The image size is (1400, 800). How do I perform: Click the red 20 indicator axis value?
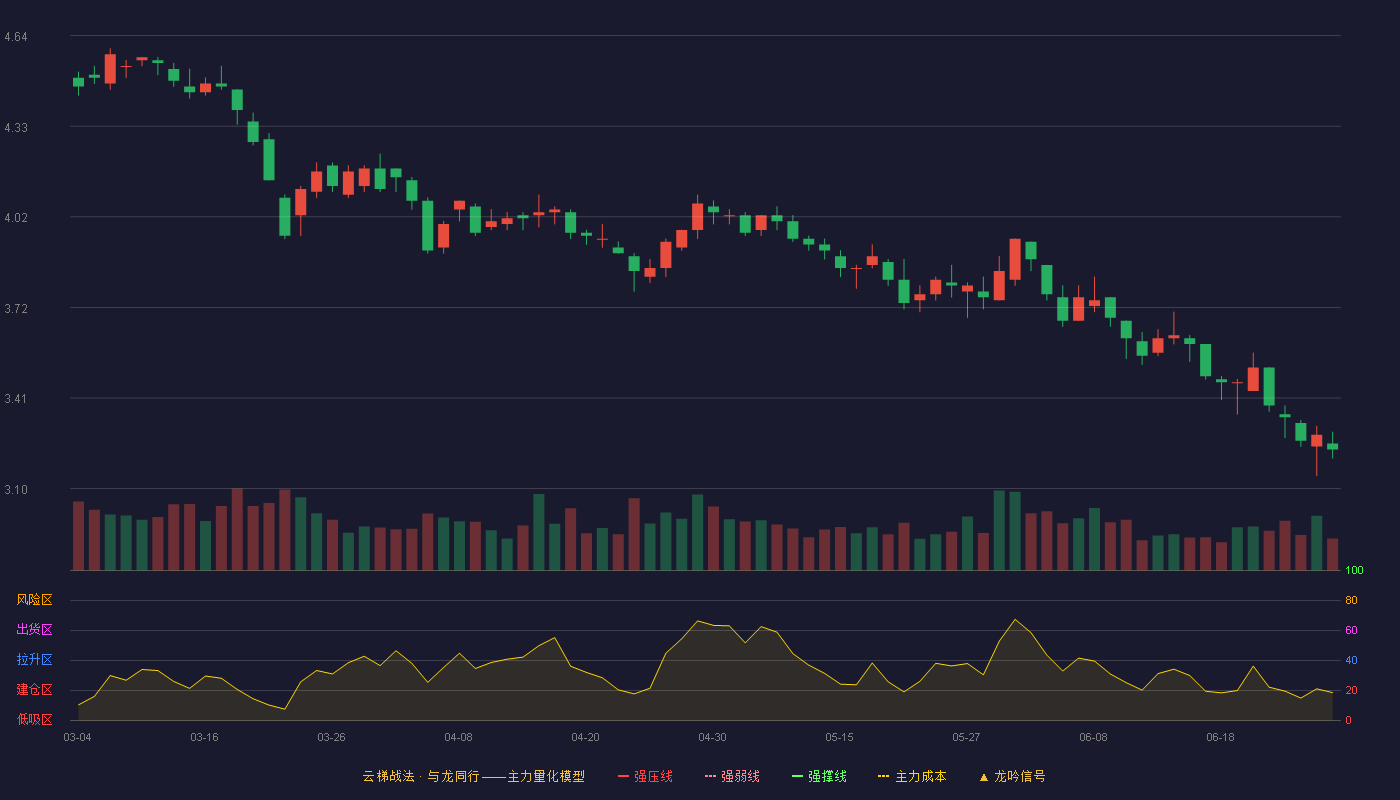click(x=1351, y=690)
